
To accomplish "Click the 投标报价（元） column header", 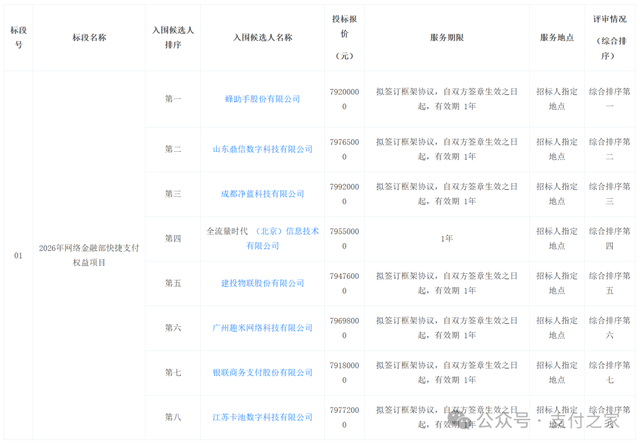I will 344,37.
